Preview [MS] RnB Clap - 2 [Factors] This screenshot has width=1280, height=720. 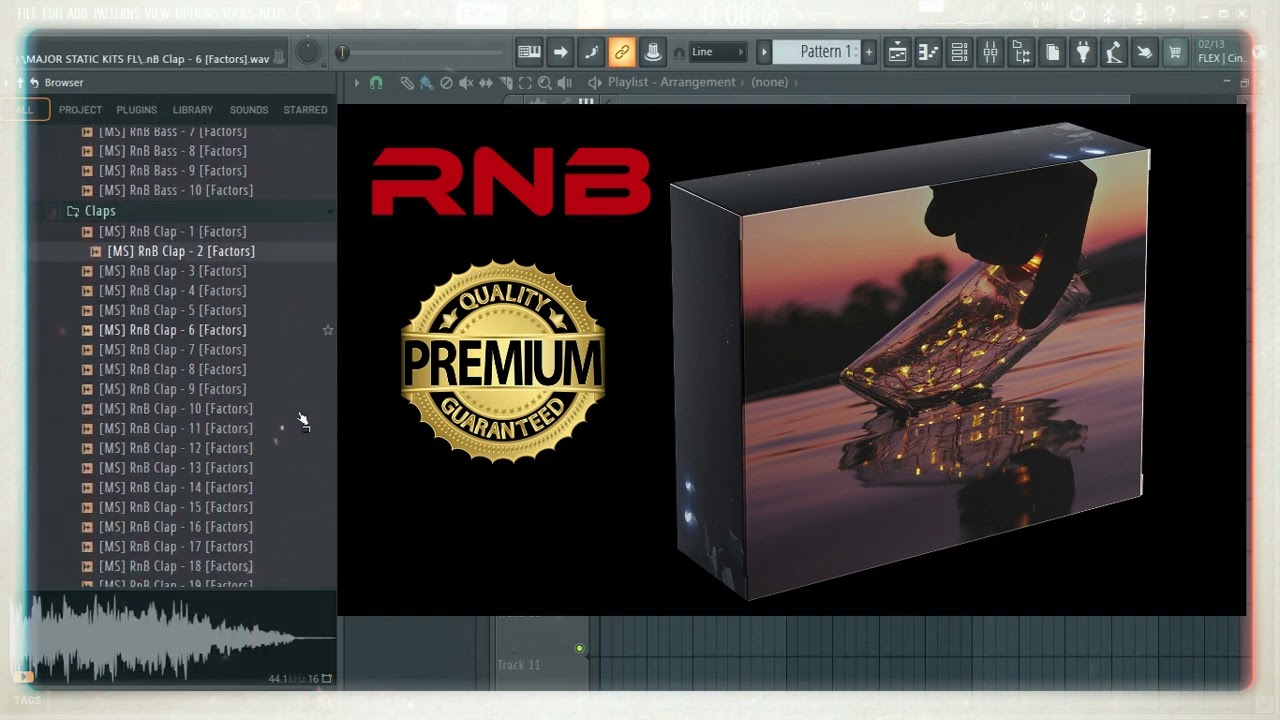point(181,251)
